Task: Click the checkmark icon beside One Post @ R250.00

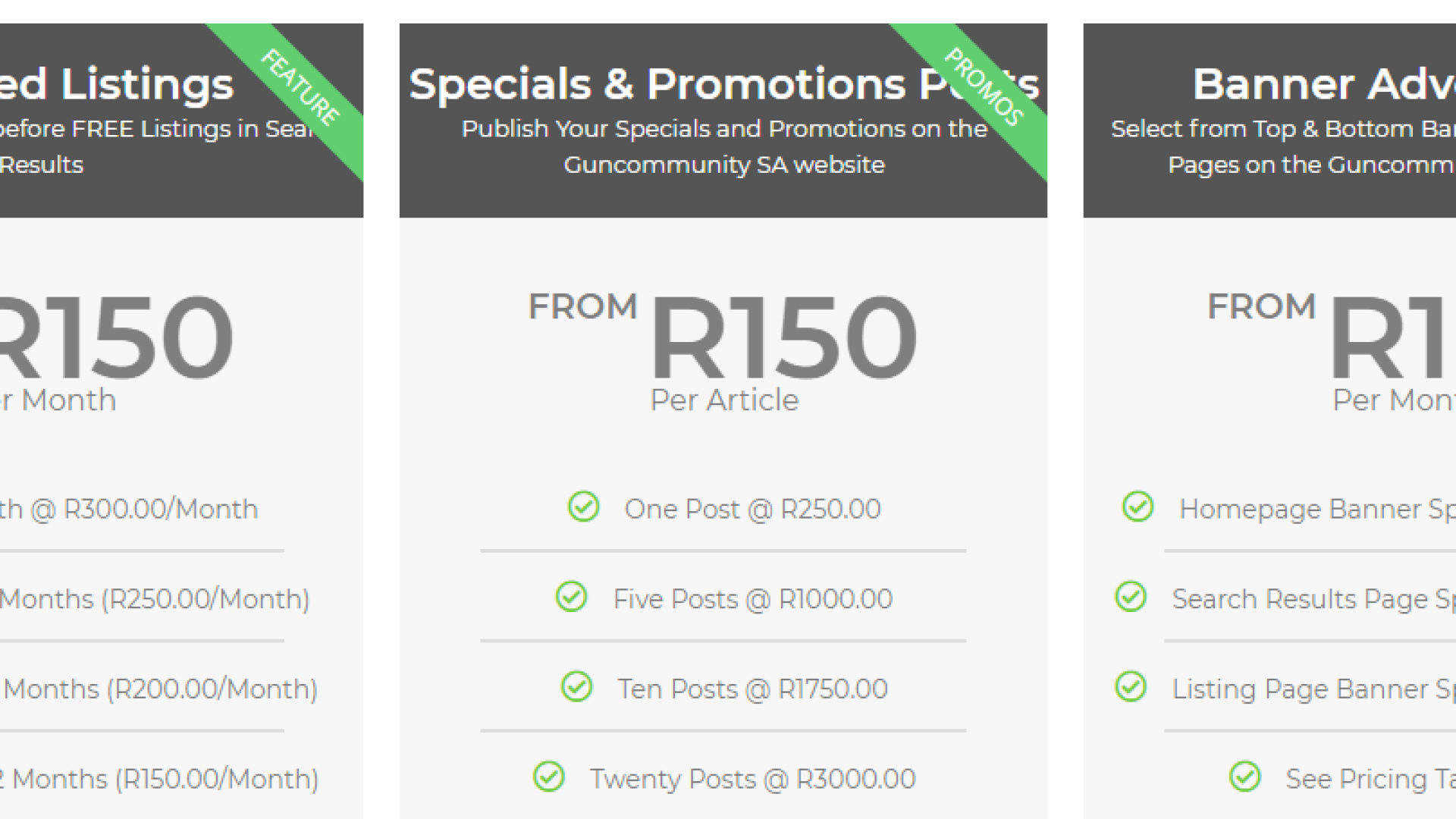Action: pos(583,507)
